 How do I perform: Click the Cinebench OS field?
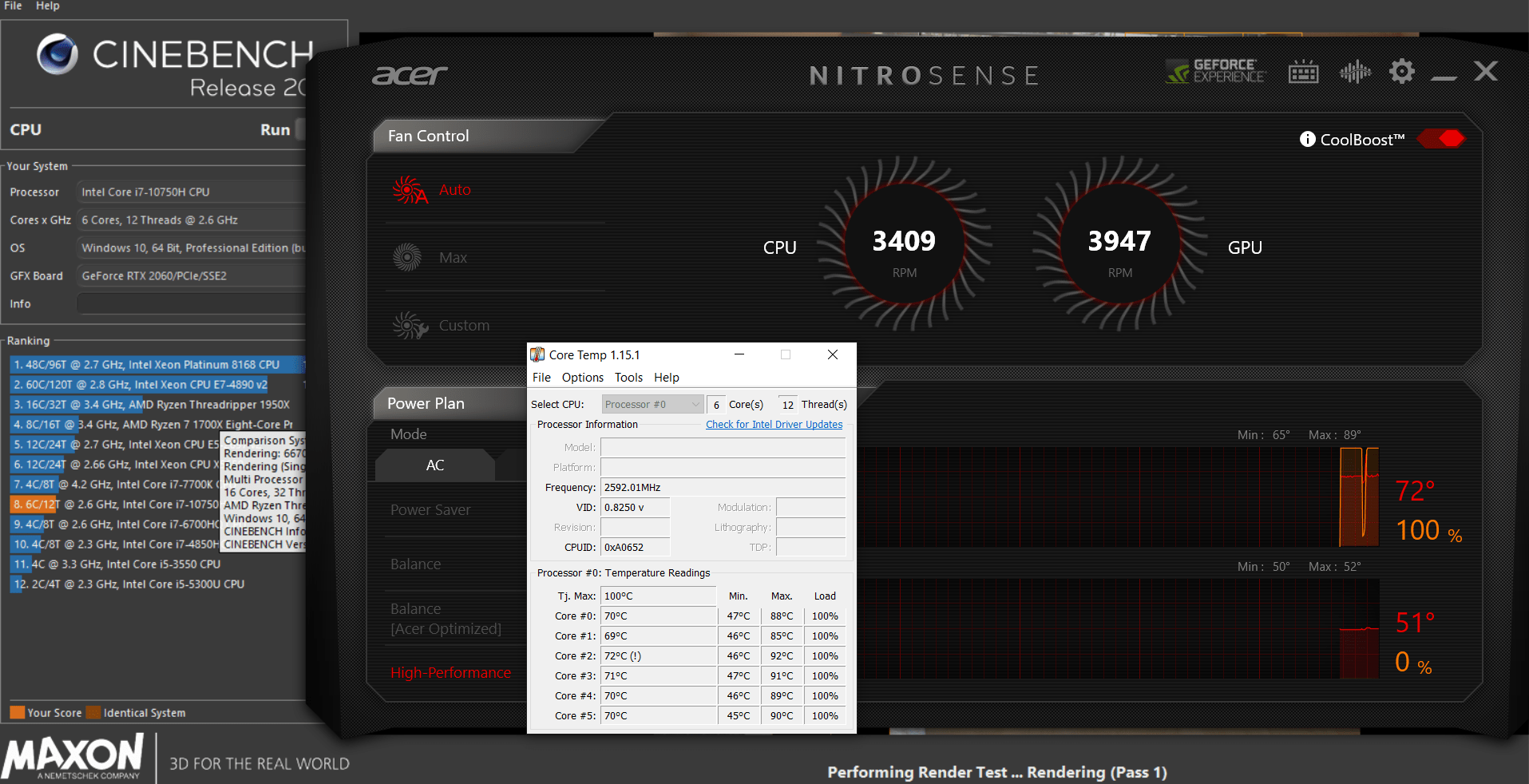[191, 247]
